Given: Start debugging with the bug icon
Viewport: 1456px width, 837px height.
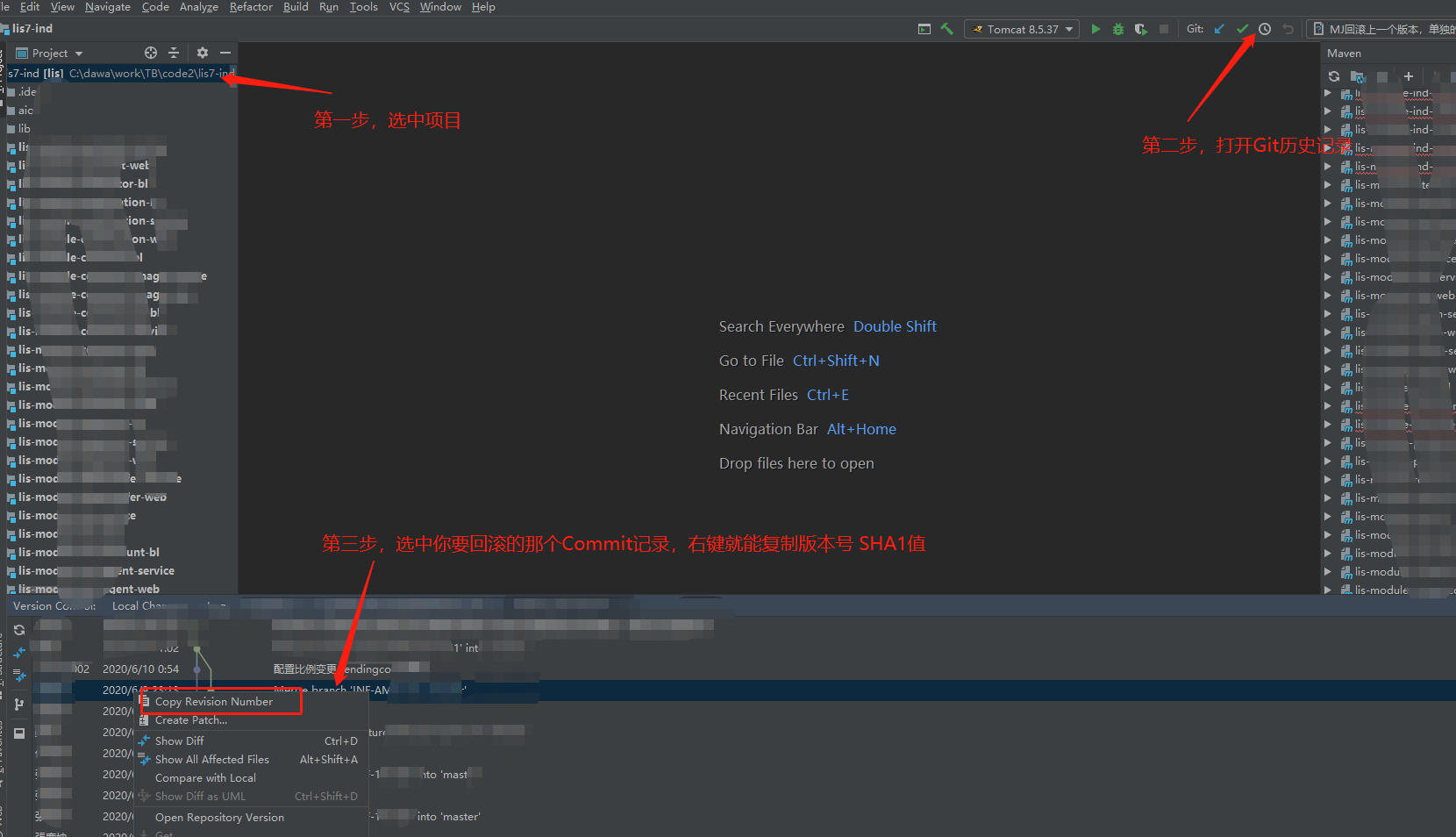Looking at the screenshot, I should tap(1118, 29).
